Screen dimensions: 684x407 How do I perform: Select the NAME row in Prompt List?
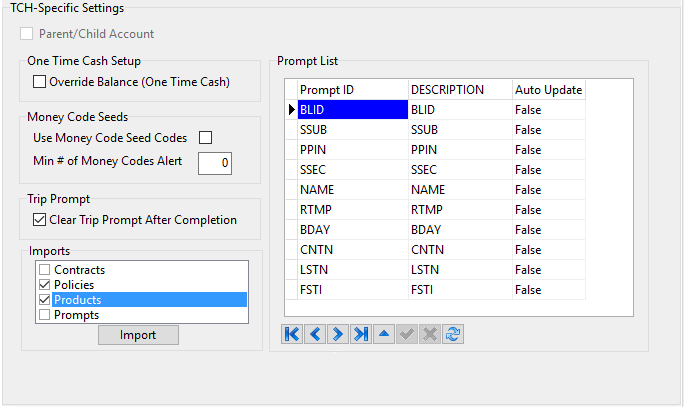click(351, 190)
